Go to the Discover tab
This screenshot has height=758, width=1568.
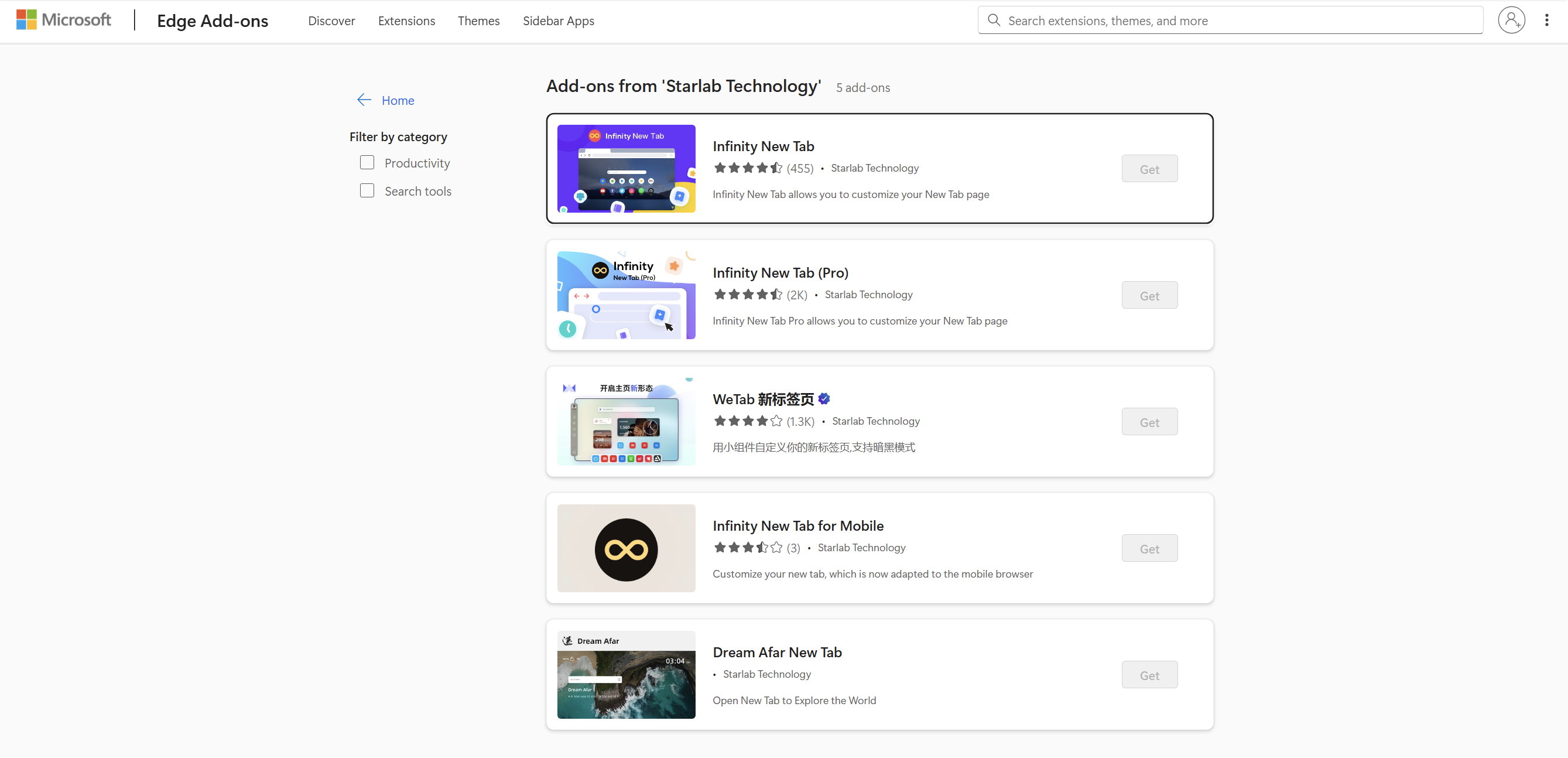pos(331,21)
